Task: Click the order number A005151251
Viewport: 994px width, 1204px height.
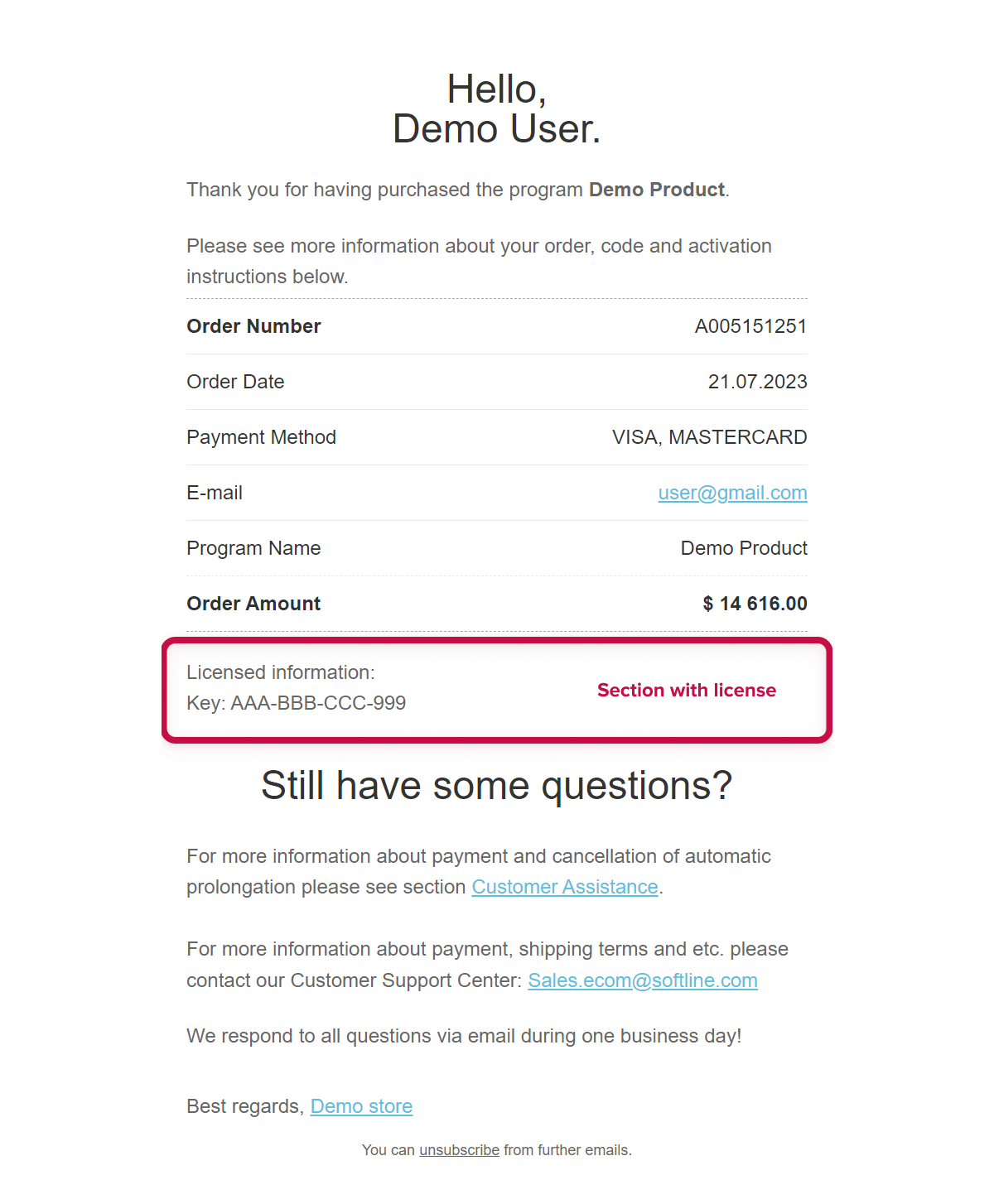Action: click(x=750, y=326)
